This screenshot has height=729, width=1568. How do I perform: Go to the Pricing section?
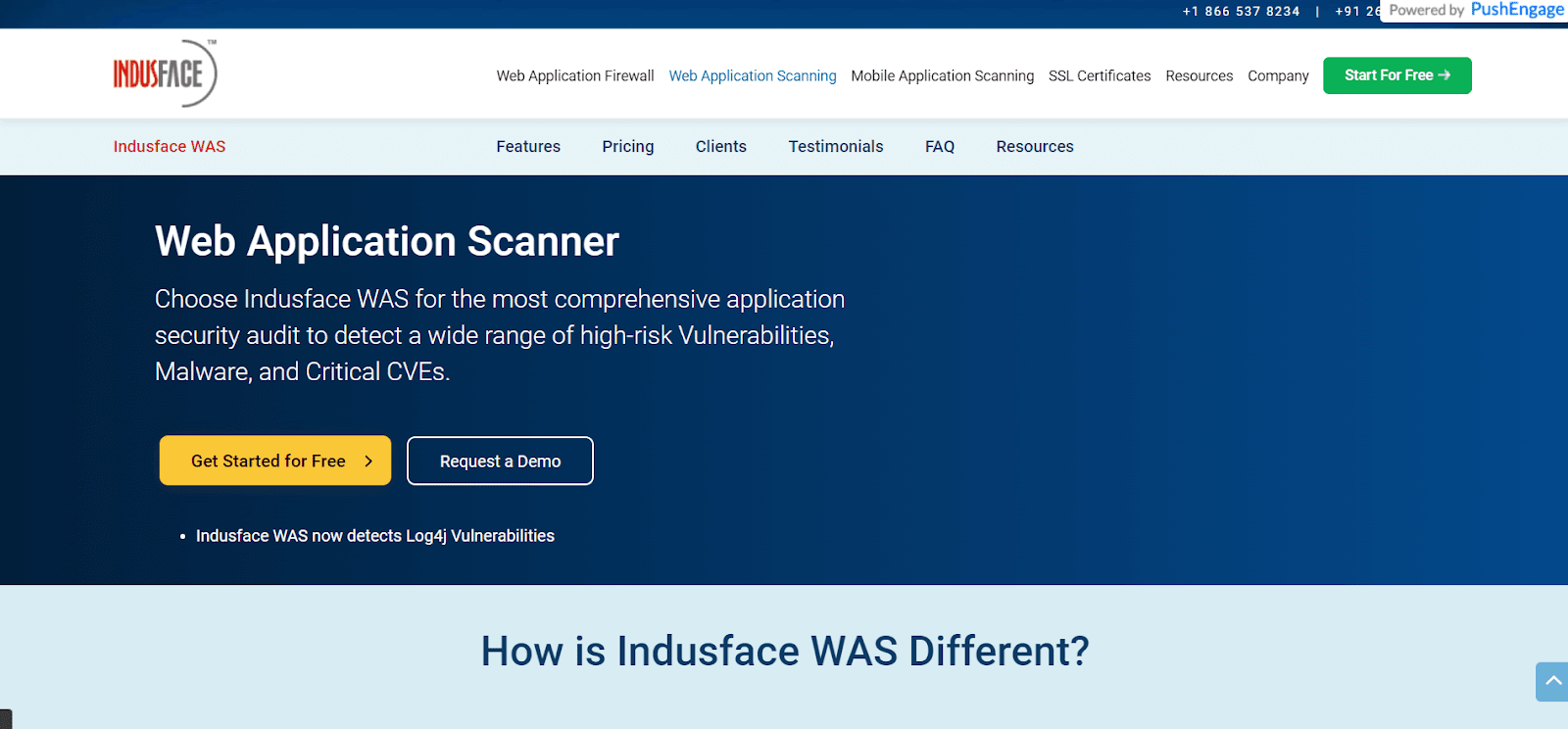click(628, 146)
